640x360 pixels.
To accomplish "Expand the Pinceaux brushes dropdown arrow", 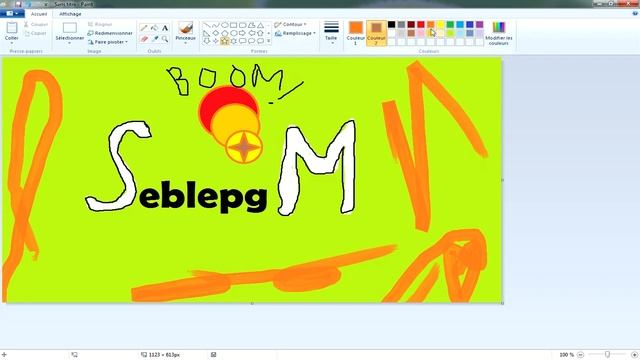I will coord(186,43).
